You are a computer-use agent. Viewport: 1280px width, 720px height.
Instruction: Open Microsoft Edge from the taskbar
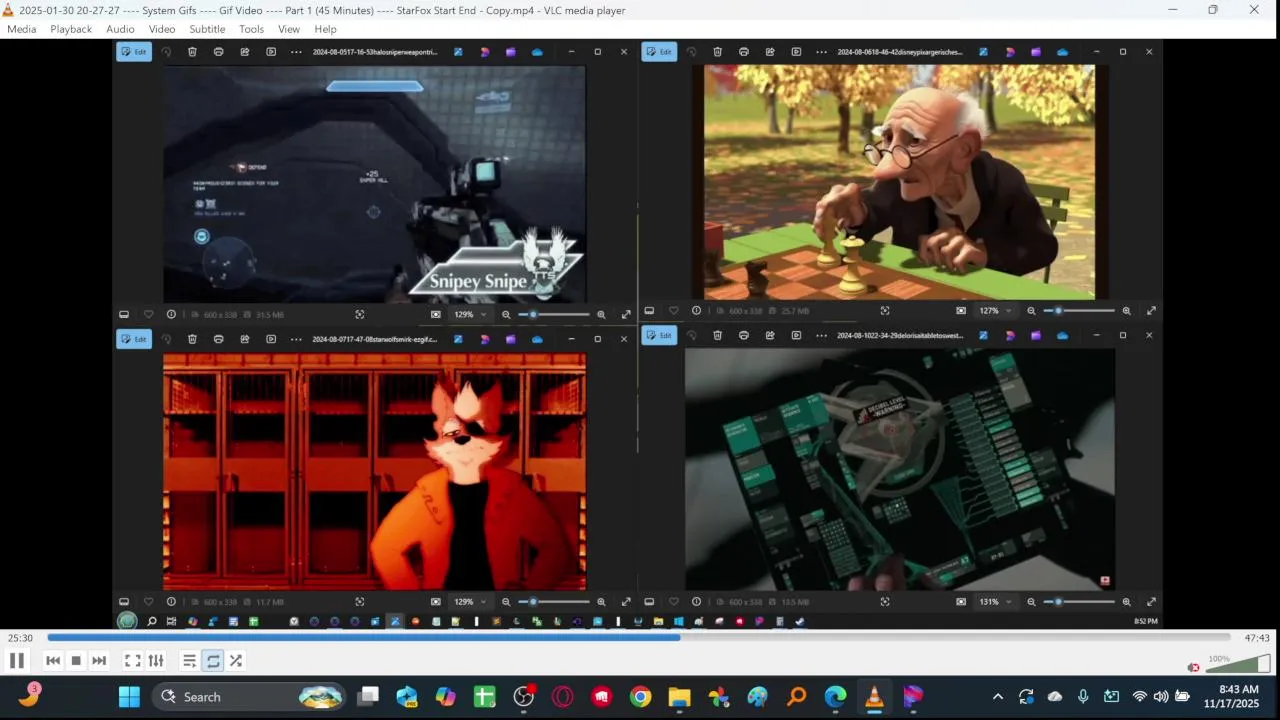(836, 697)
